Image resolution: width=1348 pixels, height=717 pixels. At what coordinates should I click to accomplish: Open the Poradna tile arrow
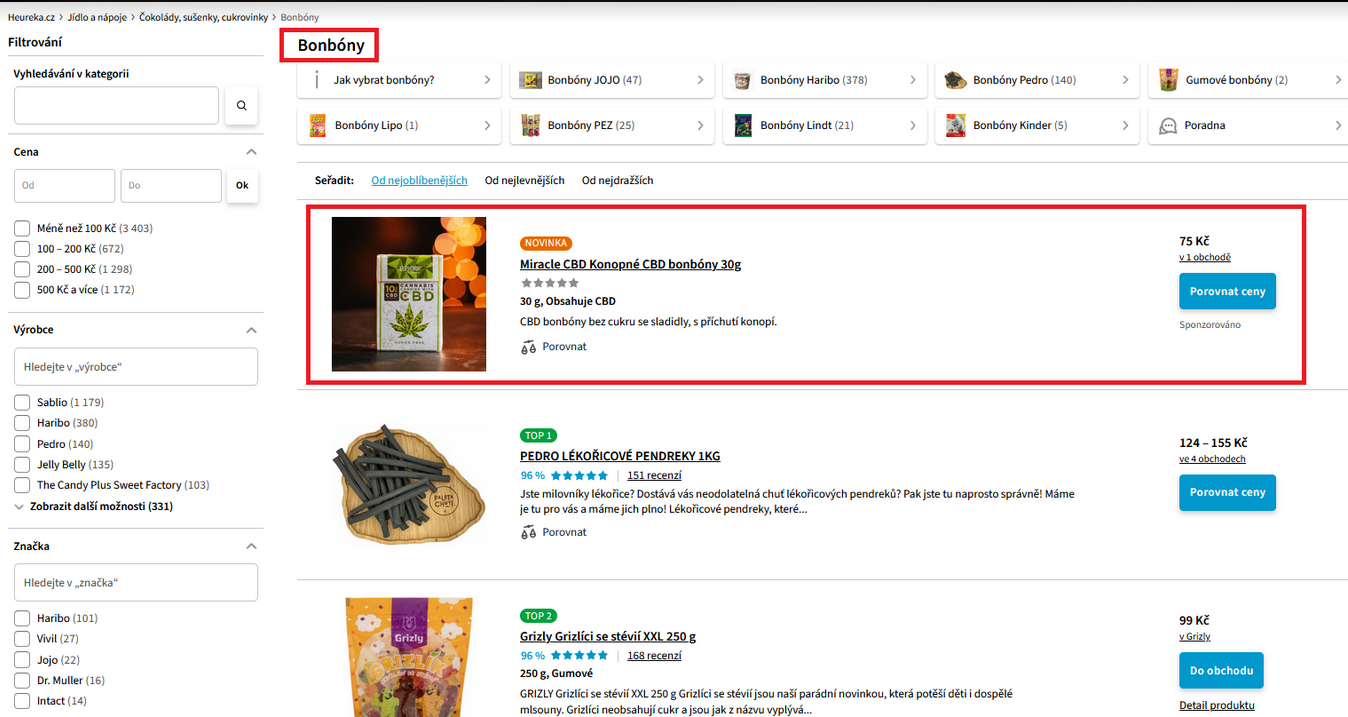click(x=1338, y=125)
